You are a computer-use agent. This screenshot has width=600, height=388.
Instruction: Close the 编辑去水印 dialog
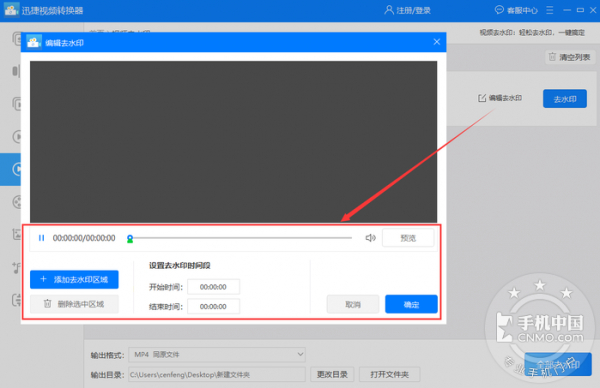point(437,42)
